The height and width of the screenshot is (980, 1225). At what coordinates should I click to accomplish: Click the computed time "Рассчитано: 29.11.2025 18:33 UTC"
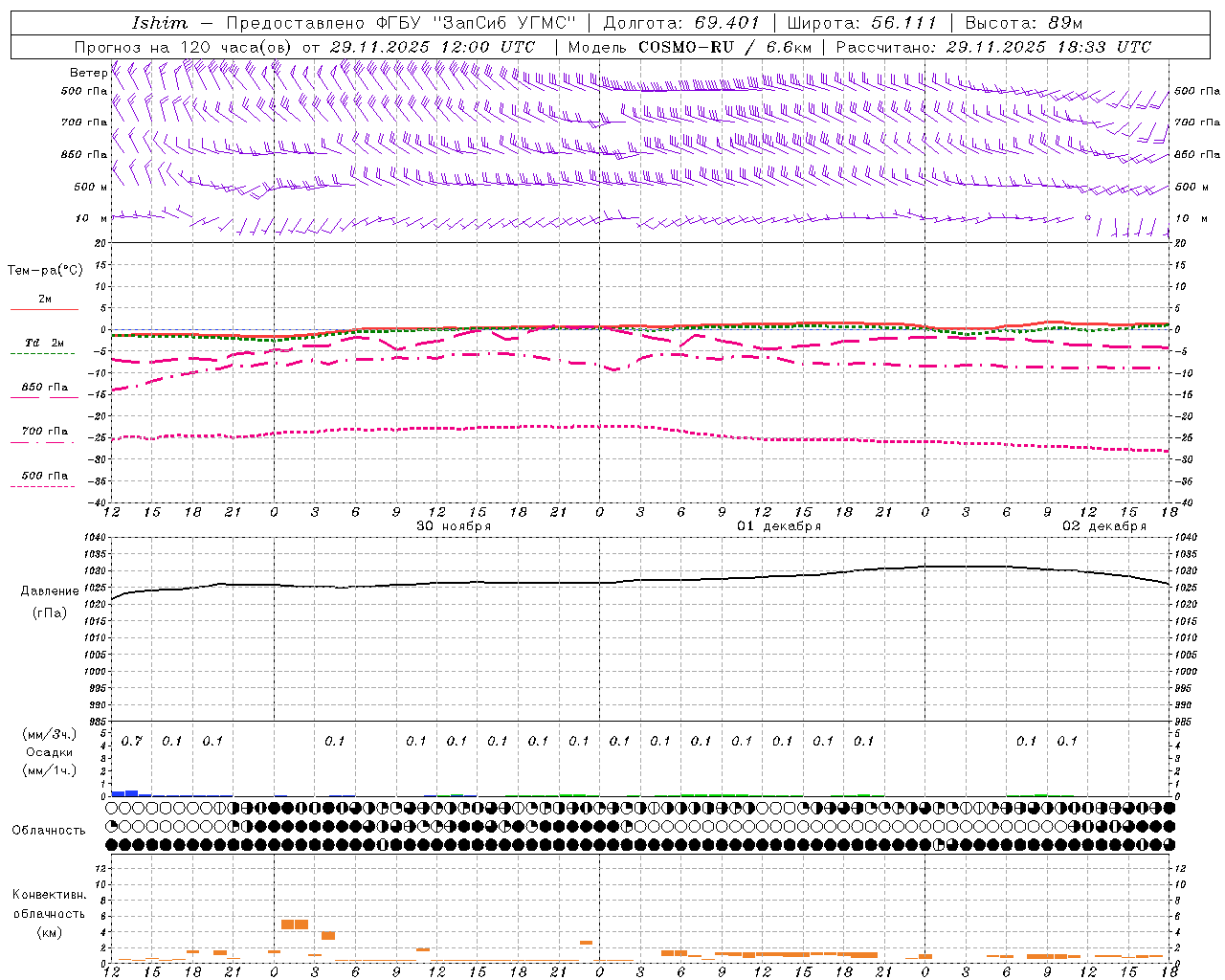coord(993,47)
